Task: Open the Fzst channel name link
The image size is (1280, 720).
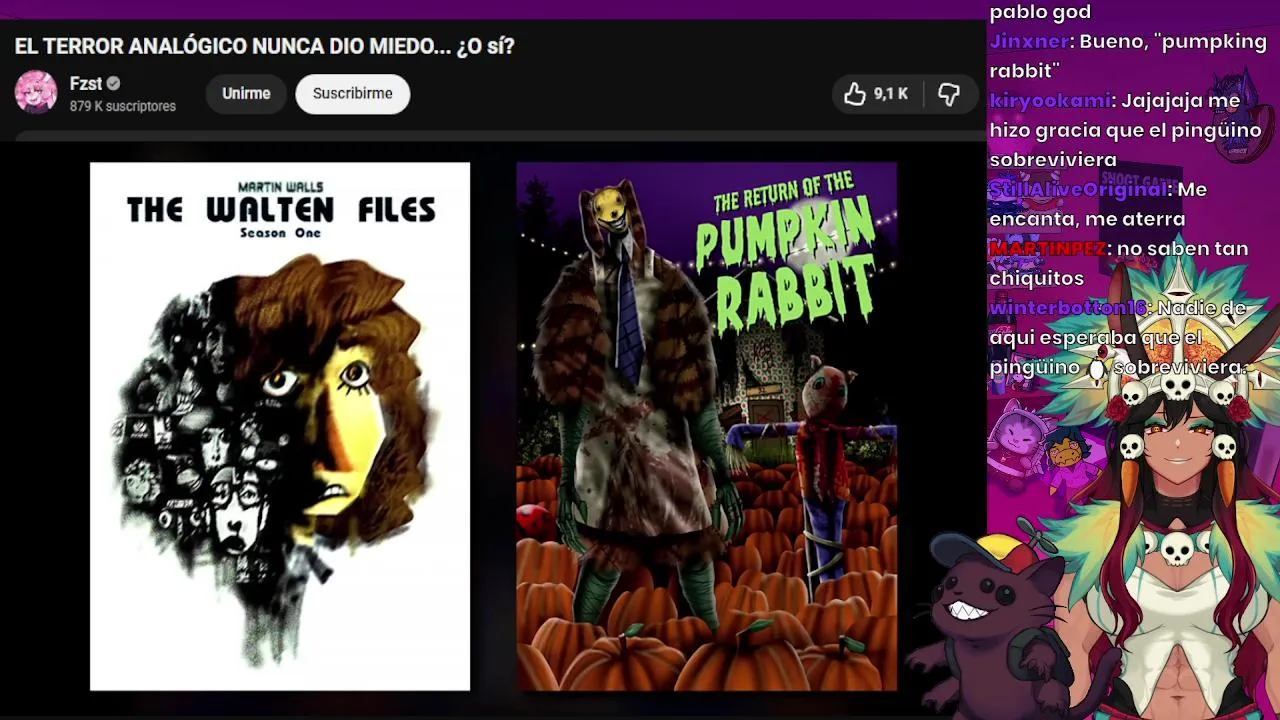Action: tap(86, 84)
